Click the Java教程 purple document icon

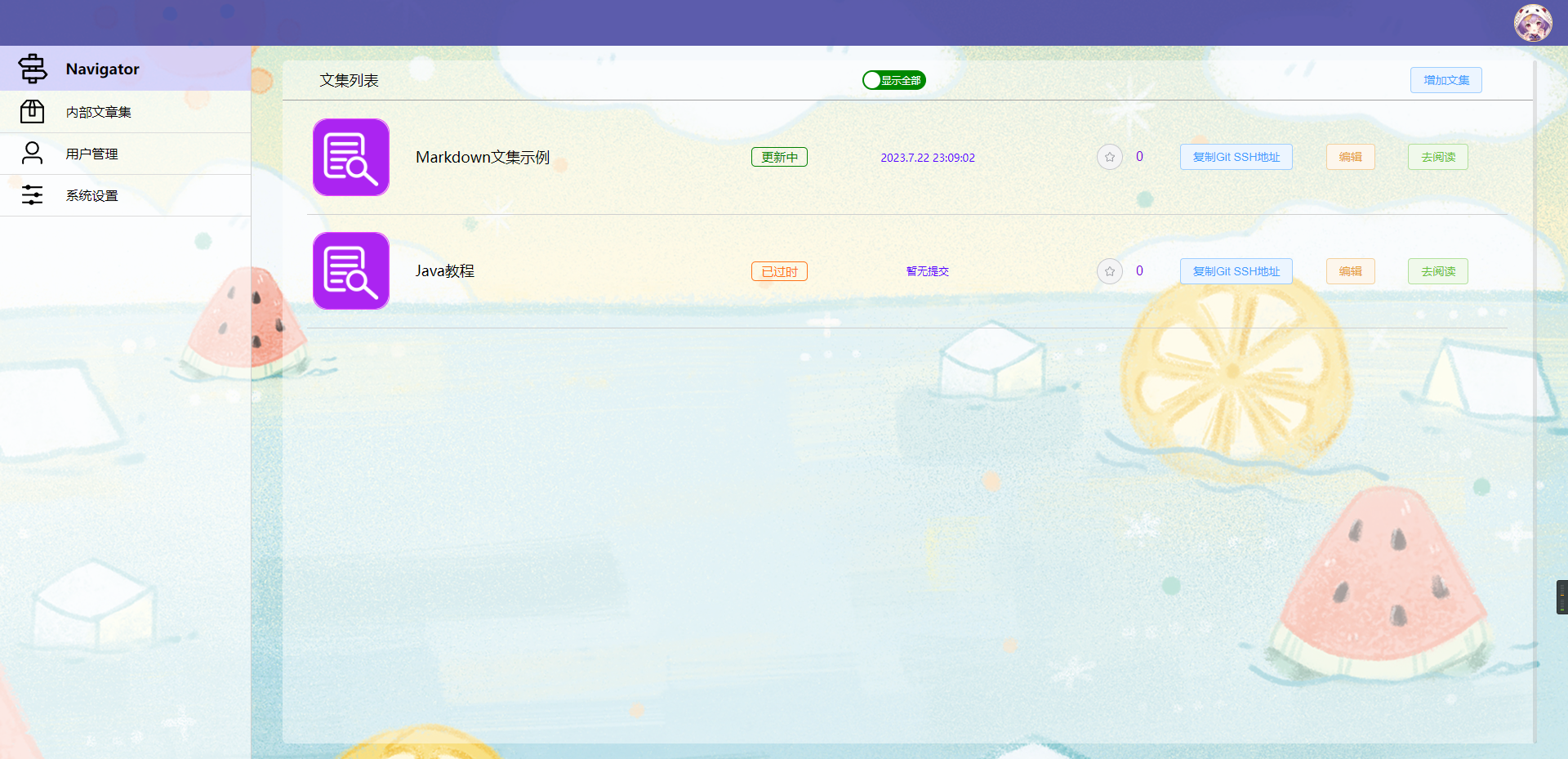click(351, 270)
